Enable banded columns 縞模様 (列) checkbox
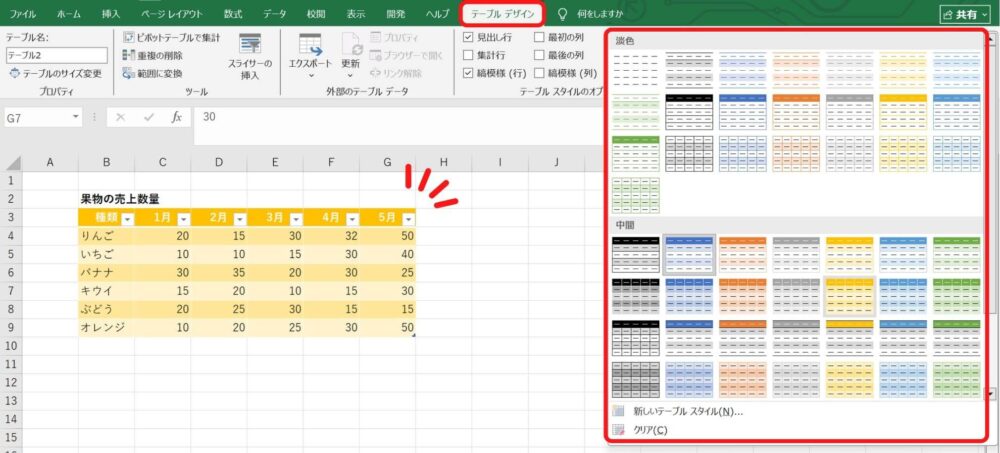The image size is (1000, 453). coord(540,73)
